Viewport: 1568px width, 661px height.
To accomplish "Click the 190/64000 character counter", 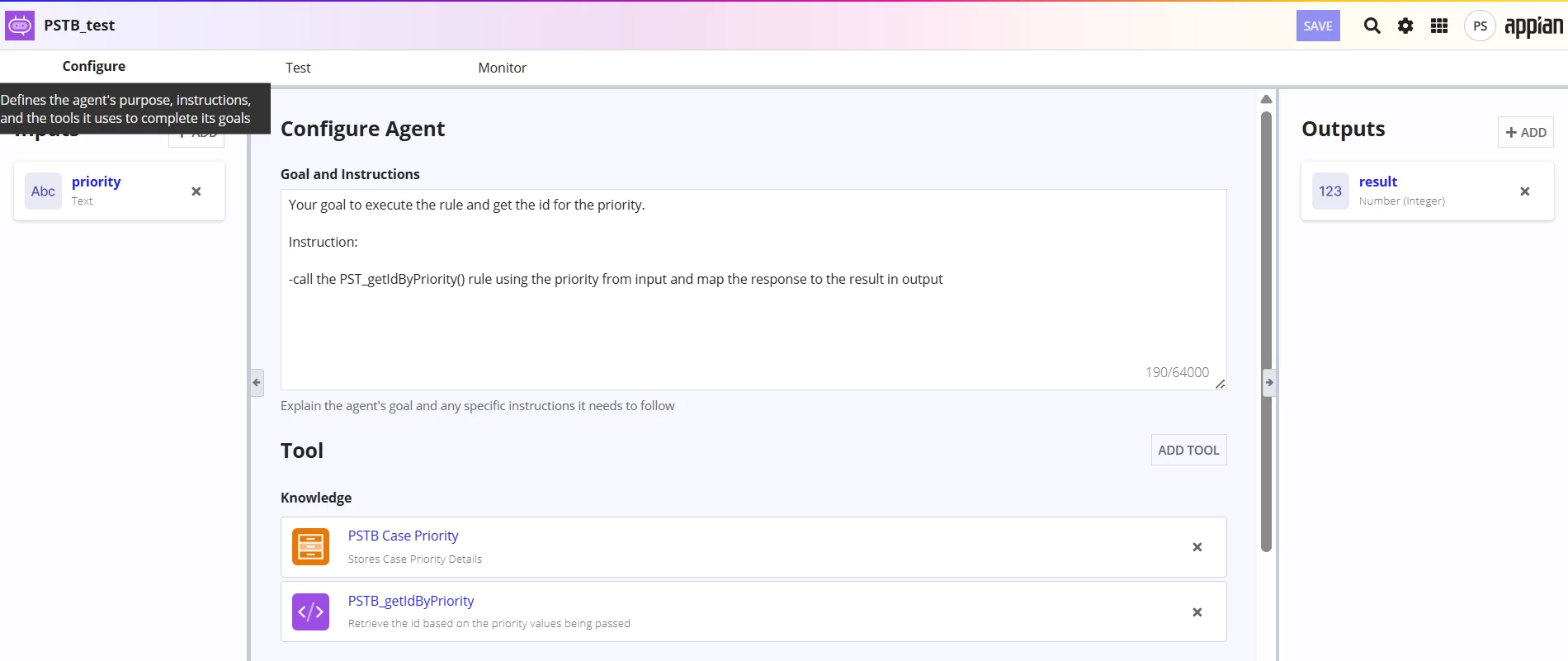I will click(x=1177, y=372).
